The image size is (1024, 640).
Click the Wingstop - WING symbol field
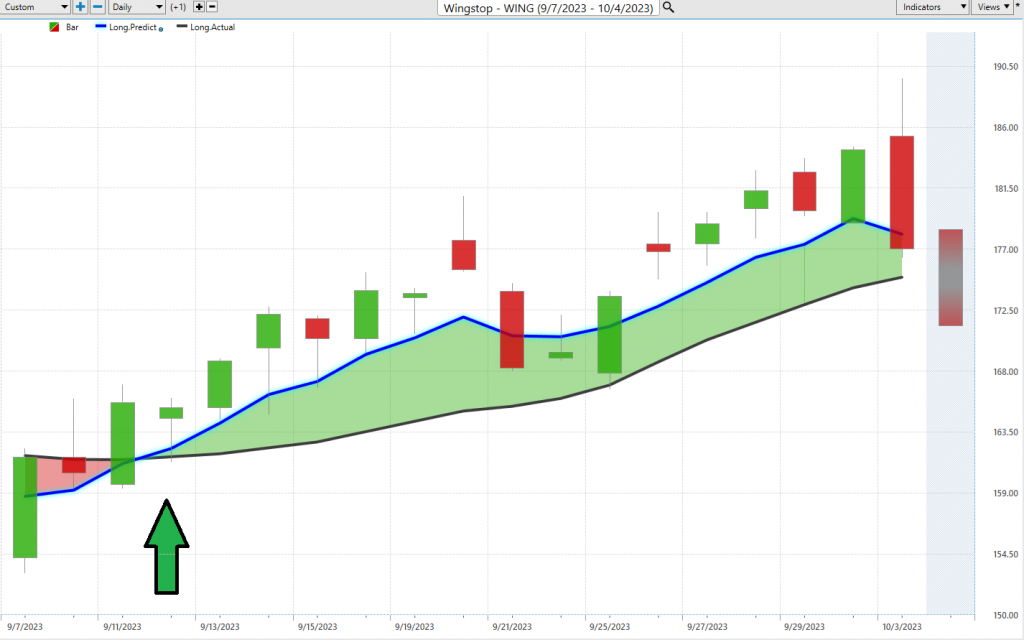point(547,8)
